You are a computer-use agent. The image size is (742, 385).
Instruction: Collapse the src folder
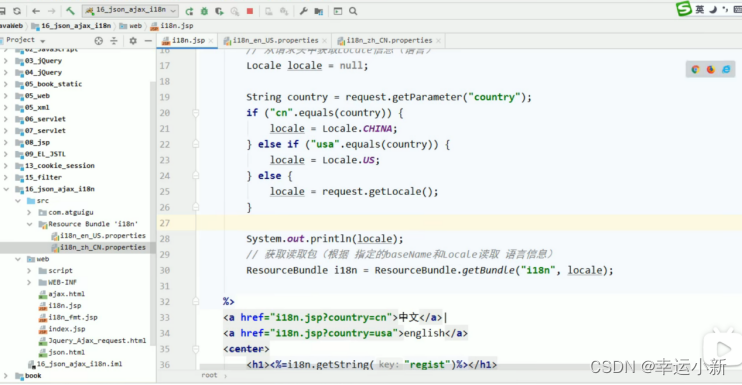(18, 201)
